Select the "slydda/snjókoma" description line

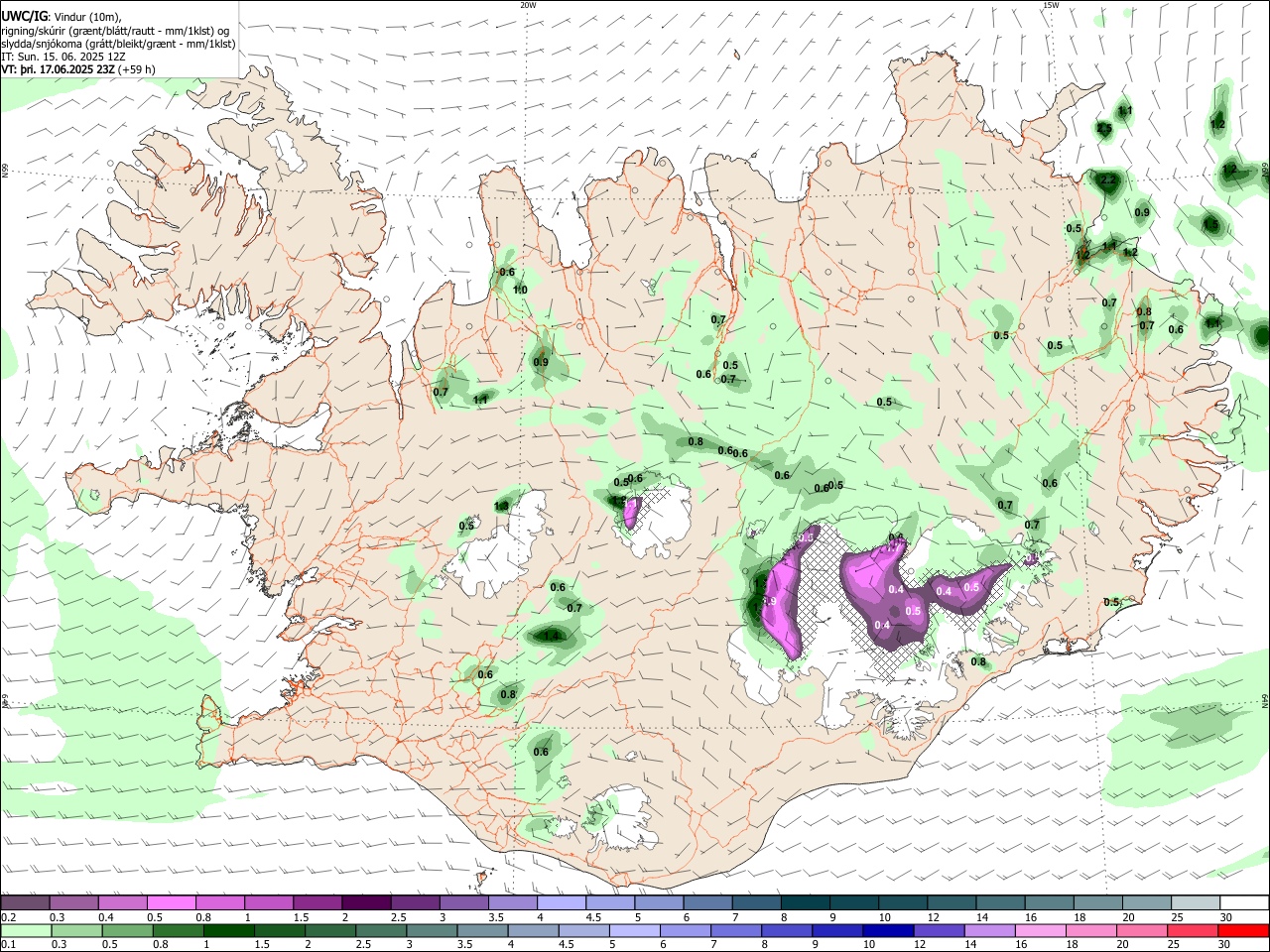click(x=118, y=44)
